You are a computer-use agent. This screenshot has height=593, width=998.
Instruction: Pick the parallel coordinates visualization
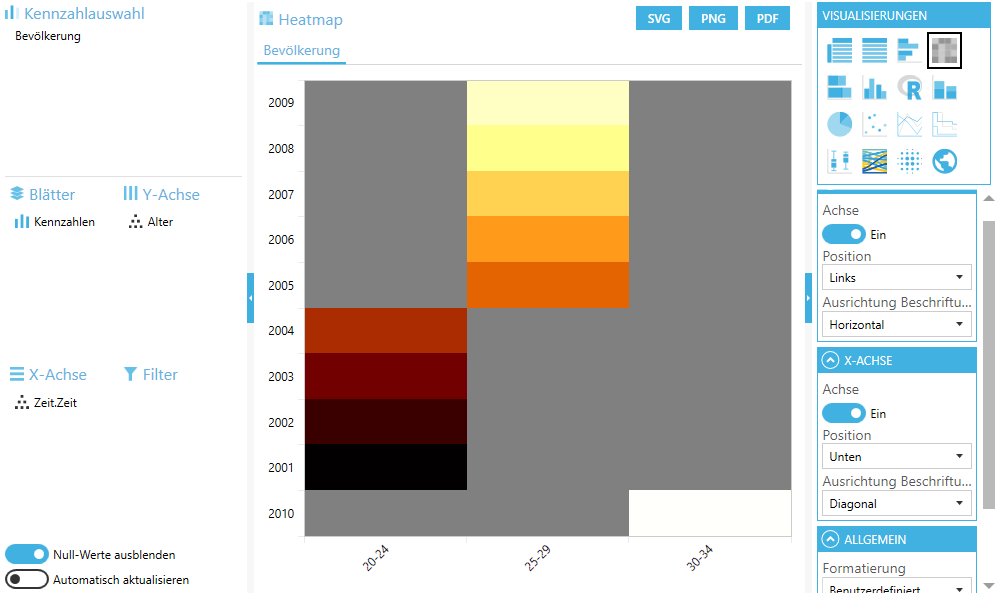click(874, 160)
